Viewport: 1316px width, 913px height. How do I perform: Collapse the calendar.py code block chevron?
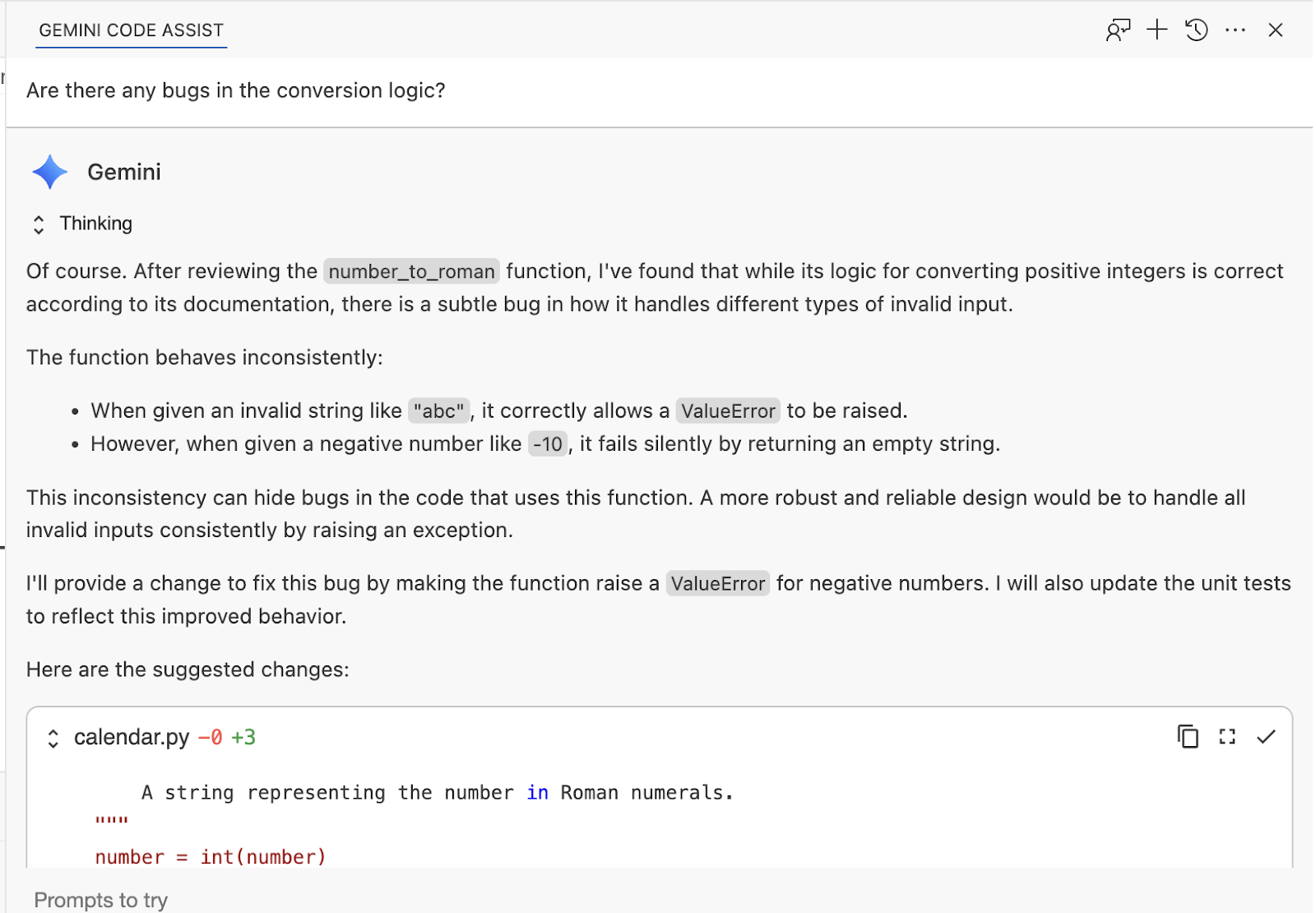53,739
